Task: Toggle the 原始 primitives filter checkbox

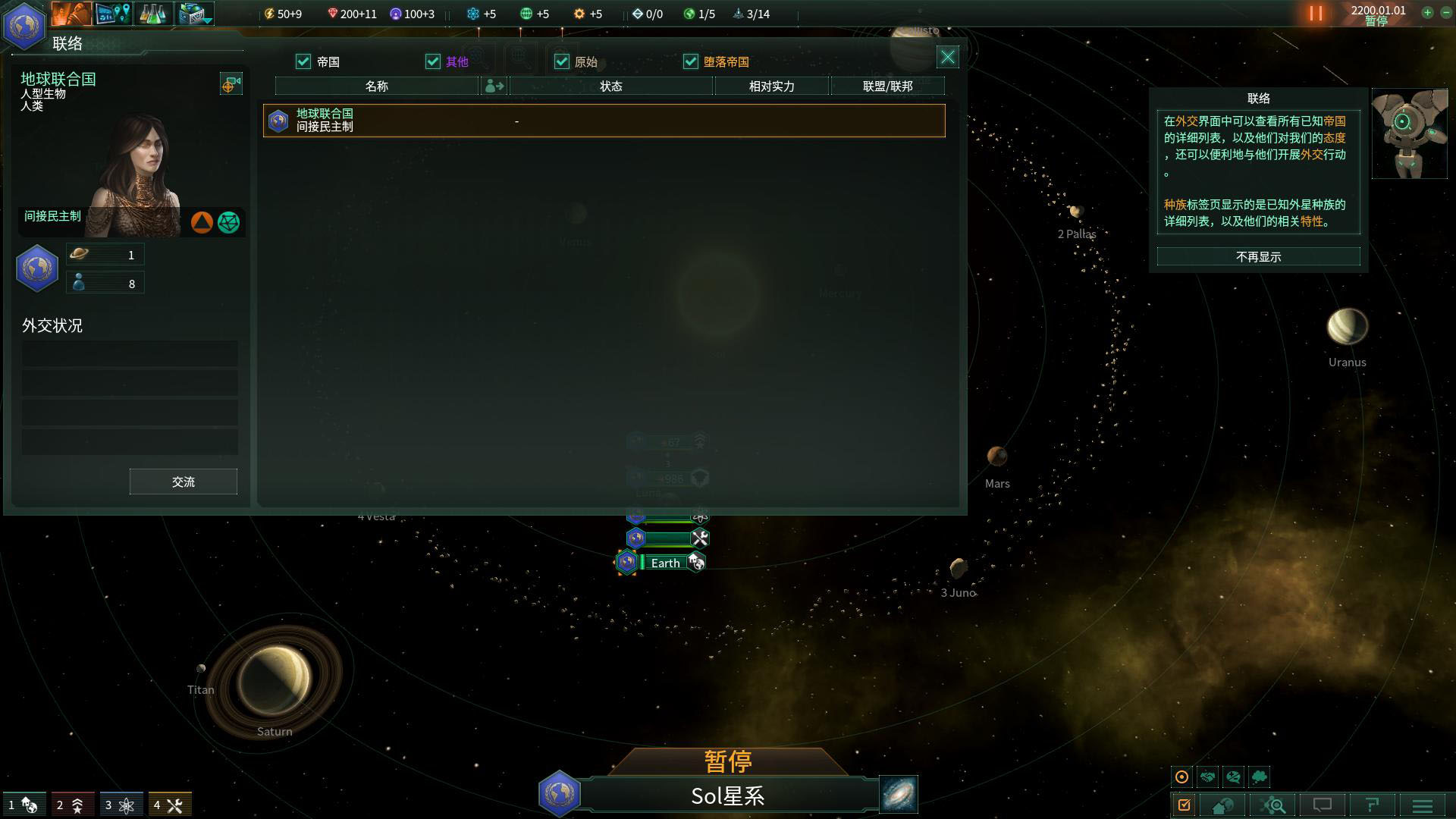Action: (562, 62)
